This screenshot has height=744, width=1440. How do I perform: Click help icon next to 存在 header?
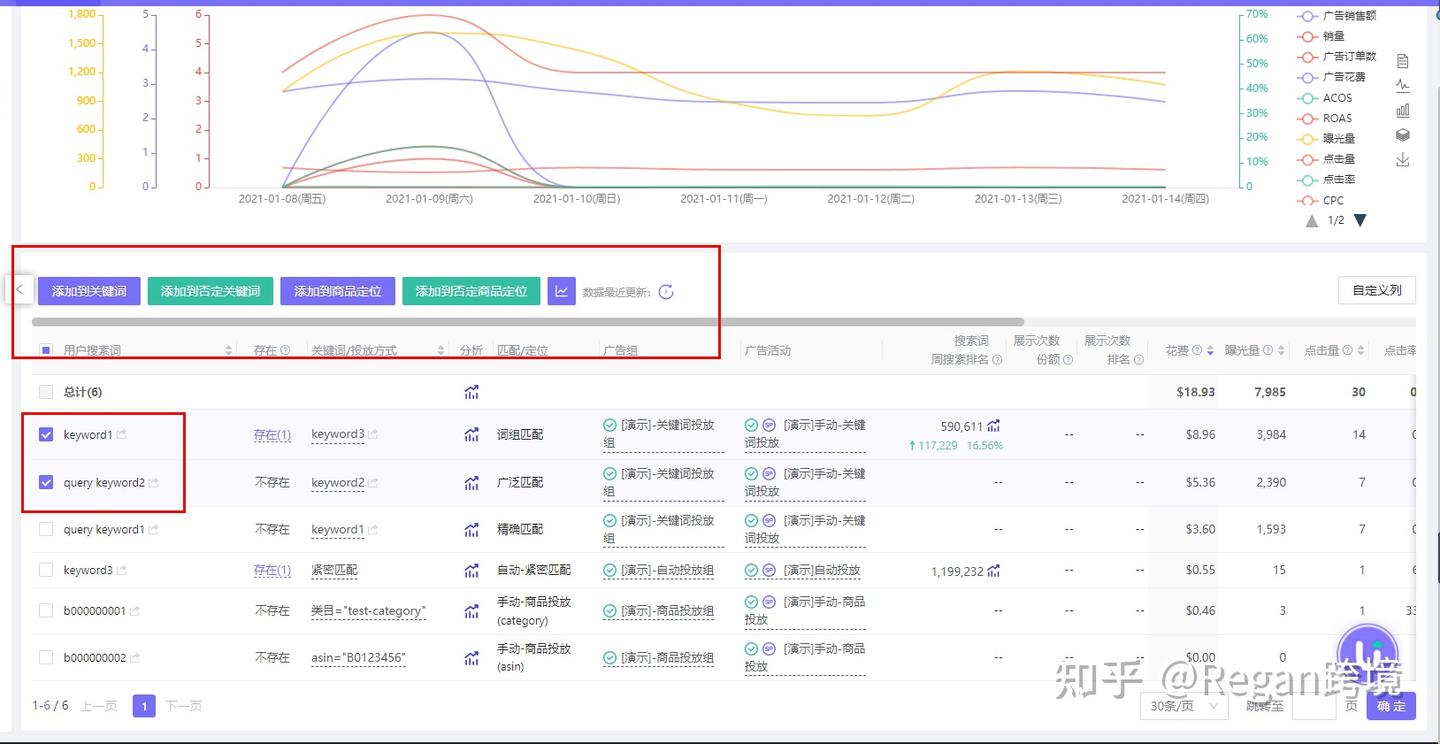[285, 351]
